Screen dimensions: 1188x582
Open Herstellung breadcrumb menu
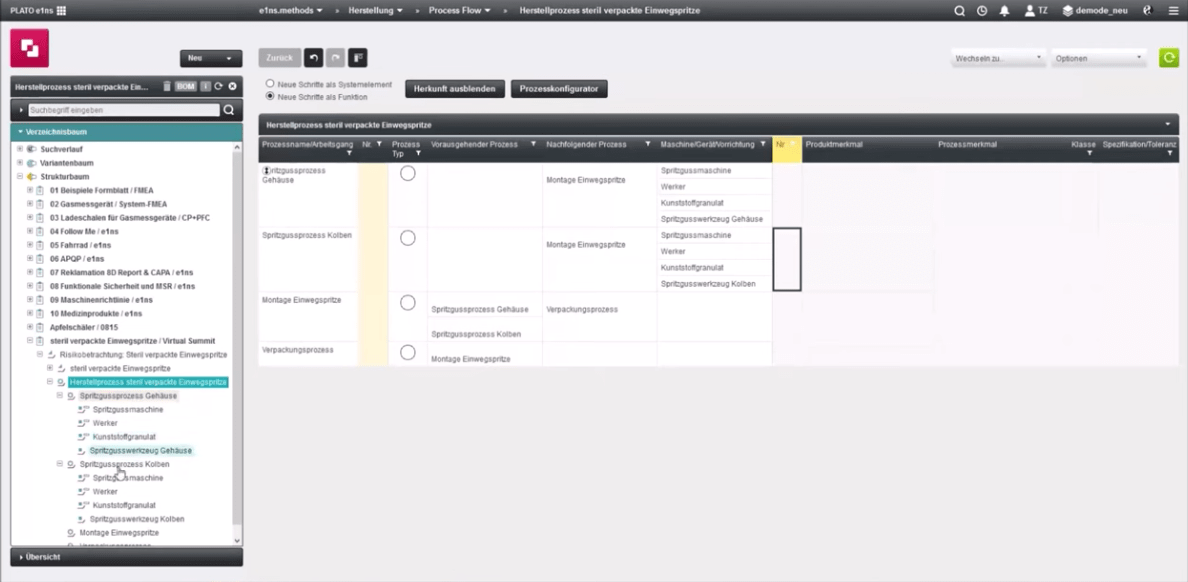coord(376,11)
